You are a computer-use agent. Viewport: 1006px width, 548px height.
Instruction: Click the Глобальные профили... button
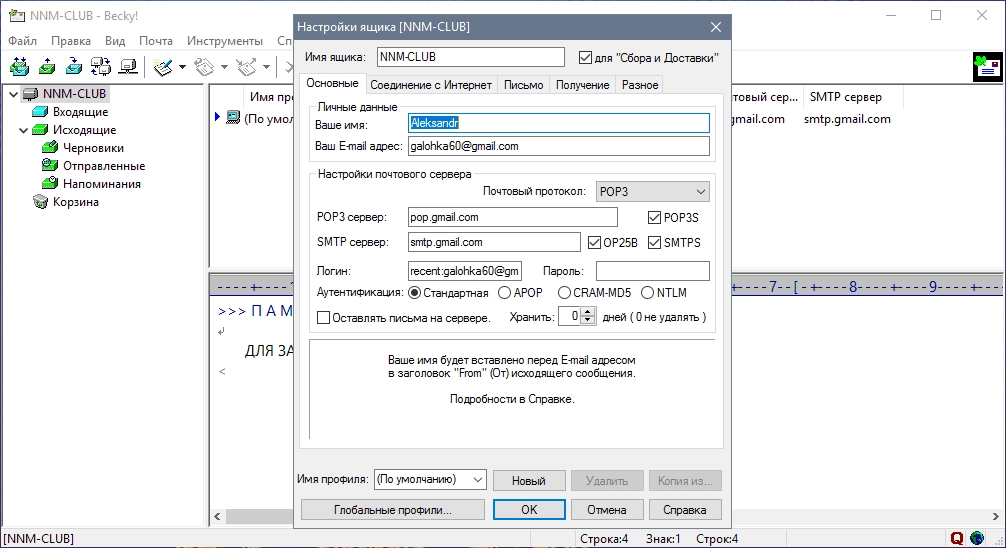click(x=393, y=509)
